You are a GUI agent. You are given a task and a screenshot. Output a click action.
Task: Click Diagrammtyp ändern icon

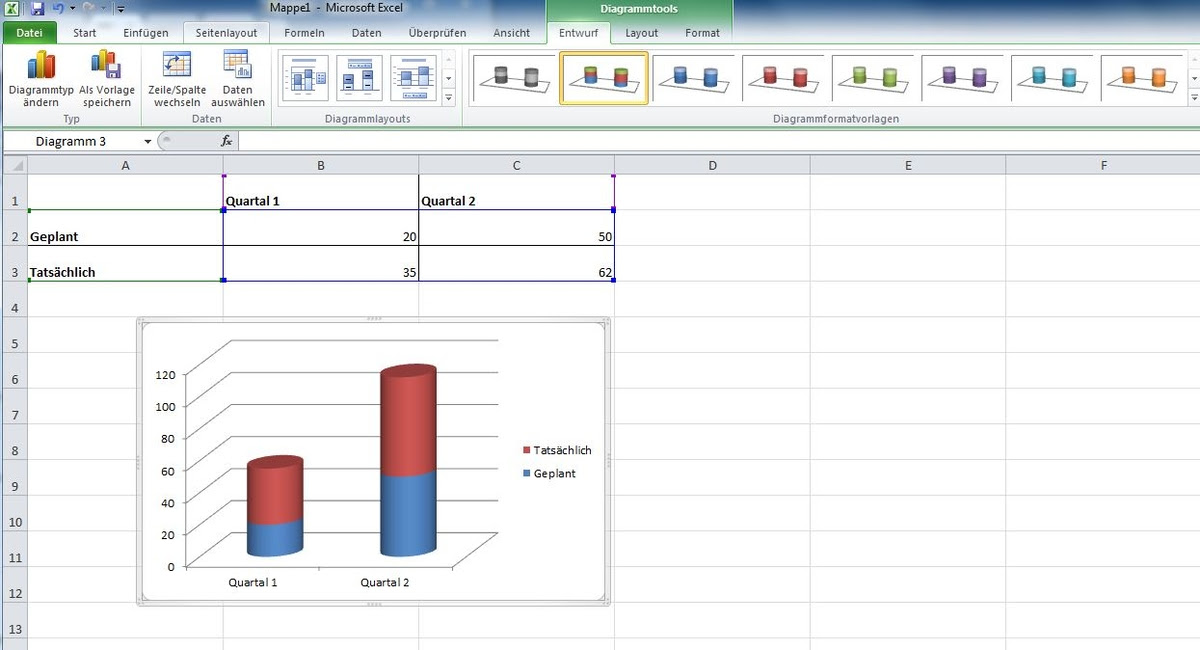click(41, 66)
